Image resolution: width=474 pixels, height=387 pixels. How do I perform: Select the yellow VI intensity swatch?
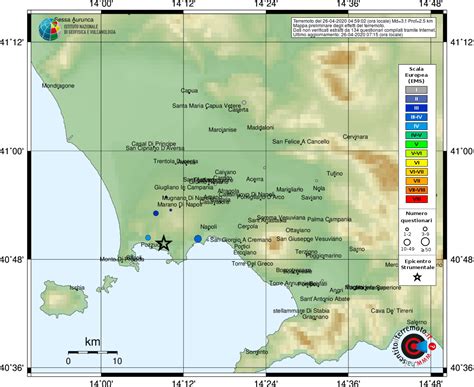pos(416,163)
